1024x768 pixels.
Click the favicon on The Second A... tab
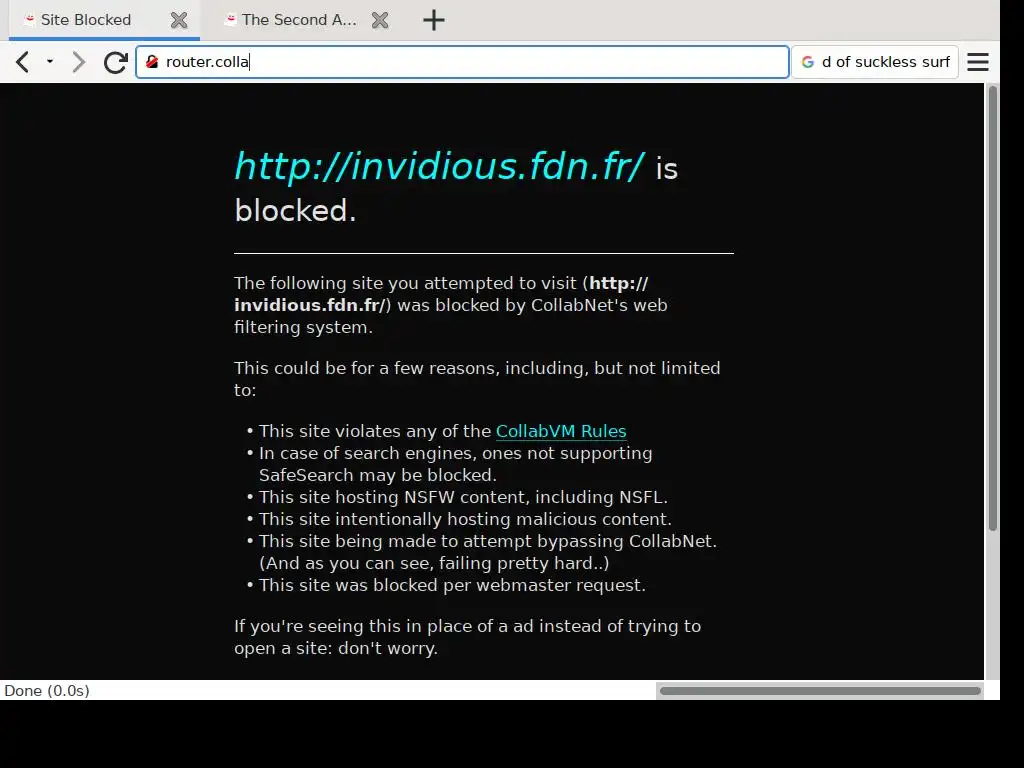pyautogui.click(x=230, y=20)
